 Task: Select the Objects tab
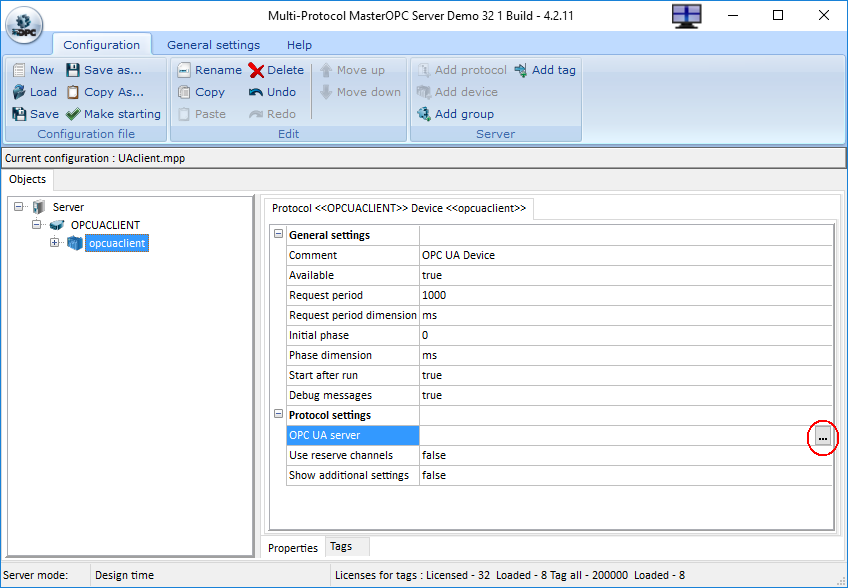coord(28,179)
